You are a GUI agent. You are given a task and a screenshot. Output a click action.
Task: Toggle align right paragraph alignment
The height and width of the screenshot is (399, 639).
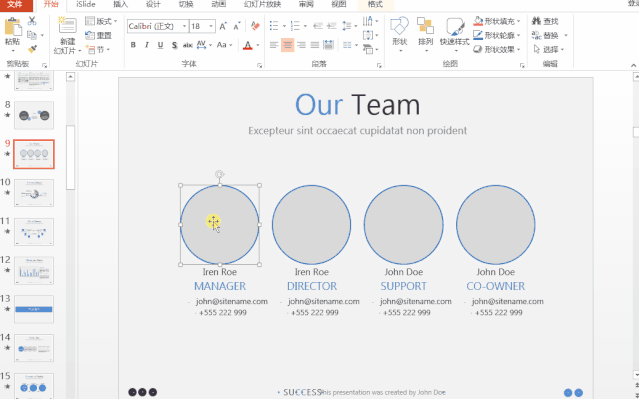click(x=301, y=45)
